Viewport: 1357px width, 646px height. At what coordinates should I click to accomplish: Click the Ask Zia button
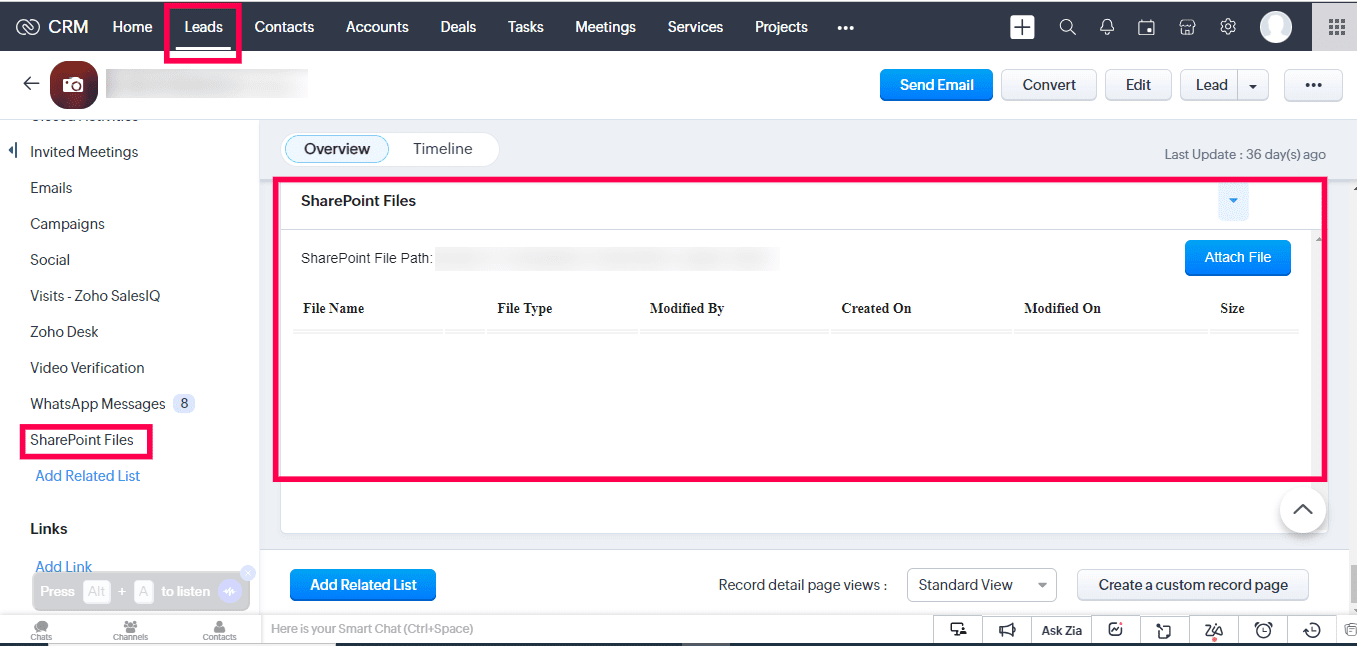[1062, 630]
